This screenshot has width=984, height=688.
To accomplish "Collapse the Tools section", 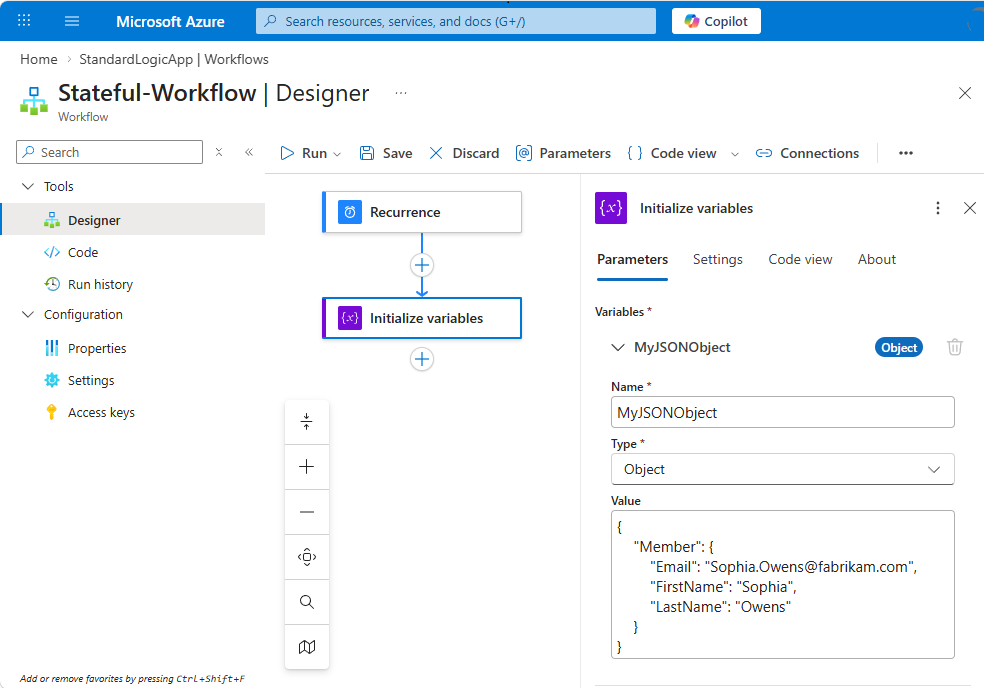I will 28,186.
